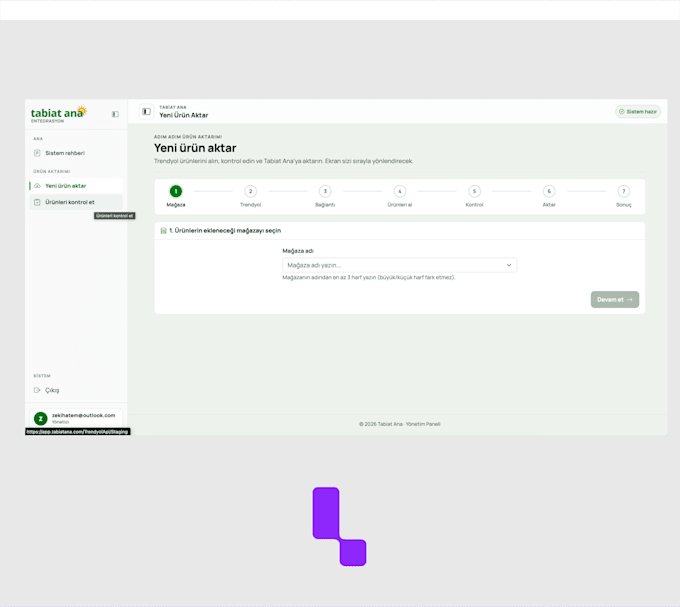Click the ADIM ADIM ÜRÜN AKTARIMI label

[x=188, y=137]
